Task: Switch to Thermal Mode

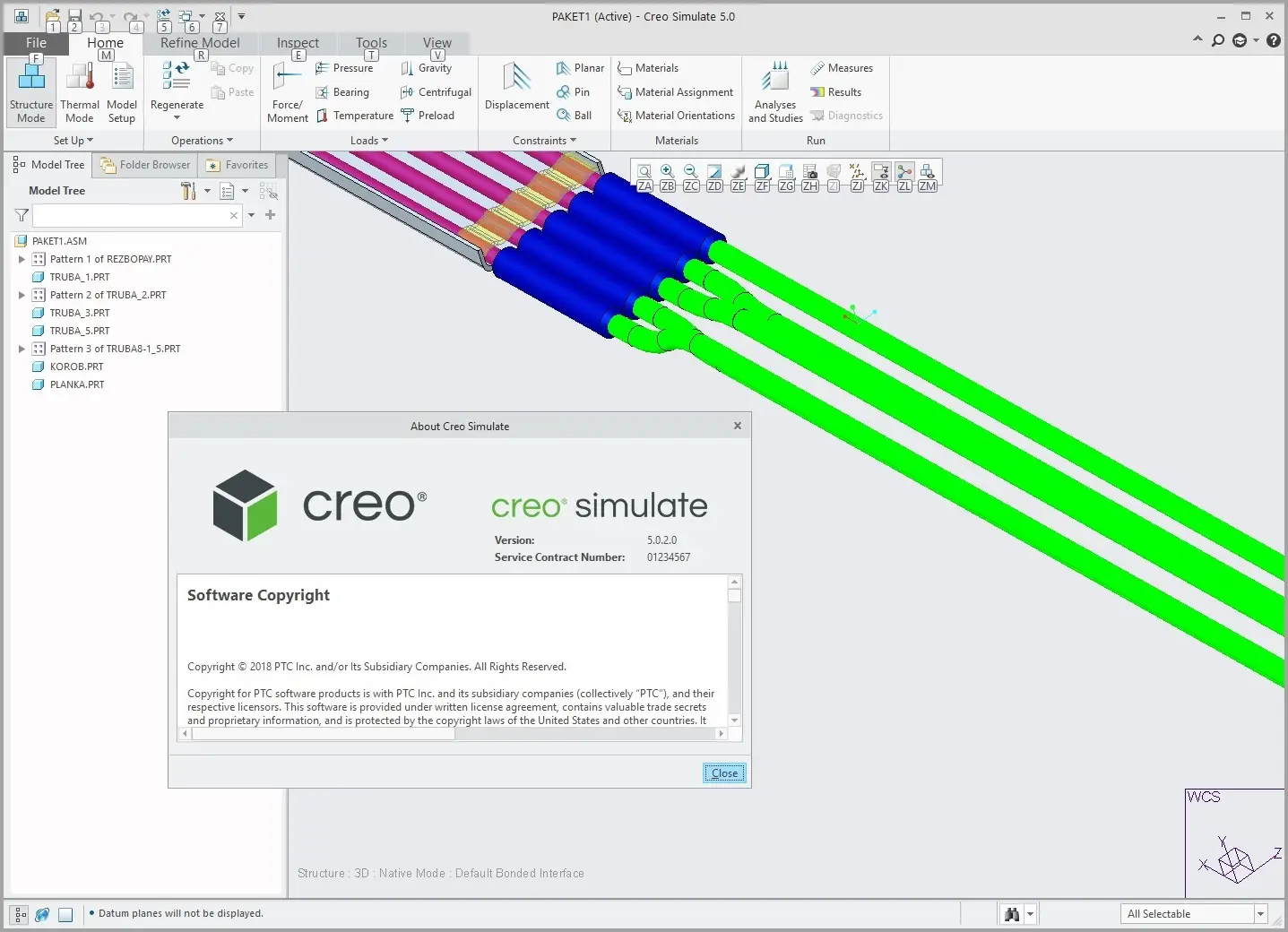Action: tap(80, 93)
